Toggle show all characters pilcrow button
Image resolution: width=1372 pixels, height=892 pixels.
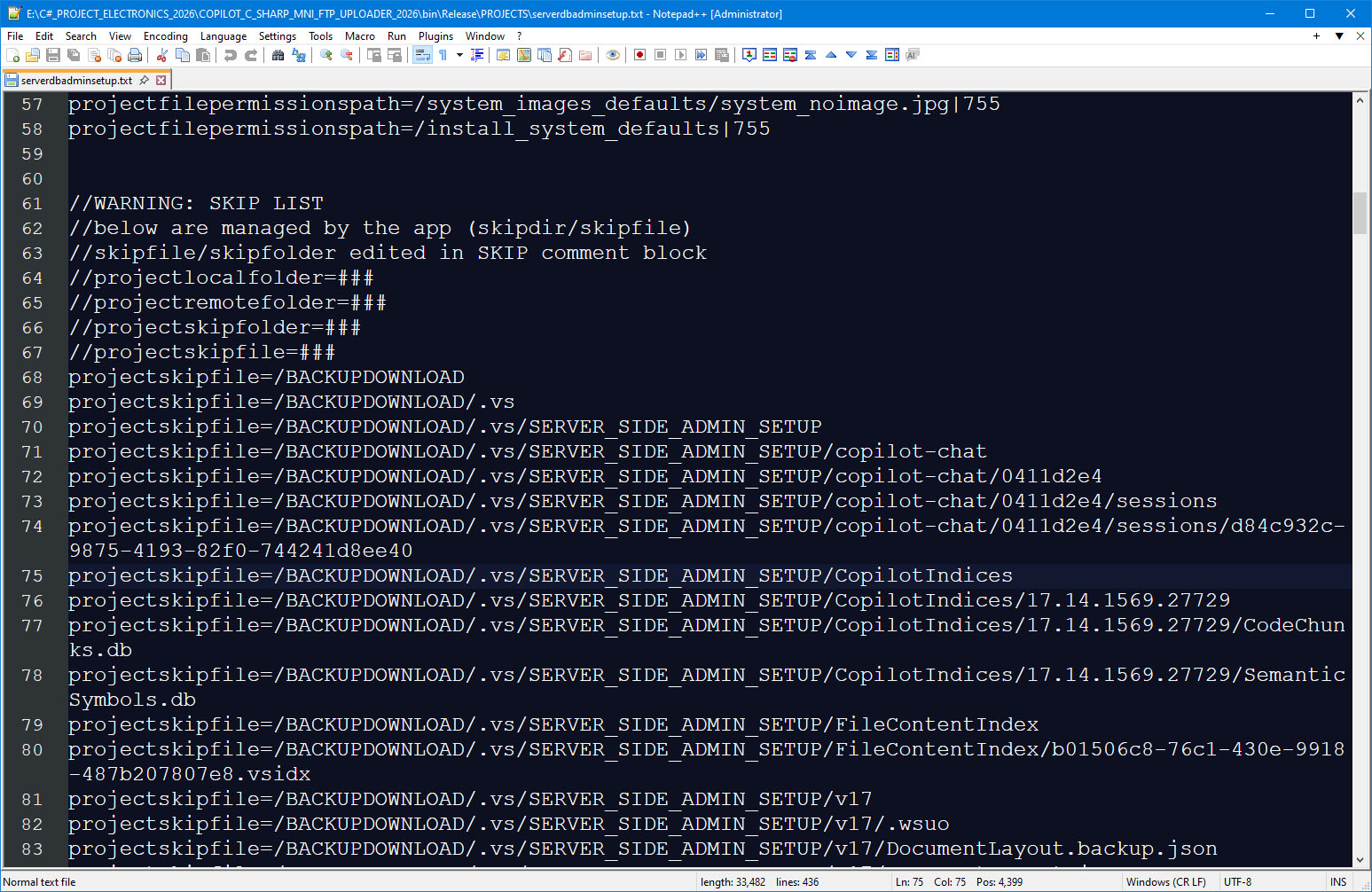click(x=443, y=55)
